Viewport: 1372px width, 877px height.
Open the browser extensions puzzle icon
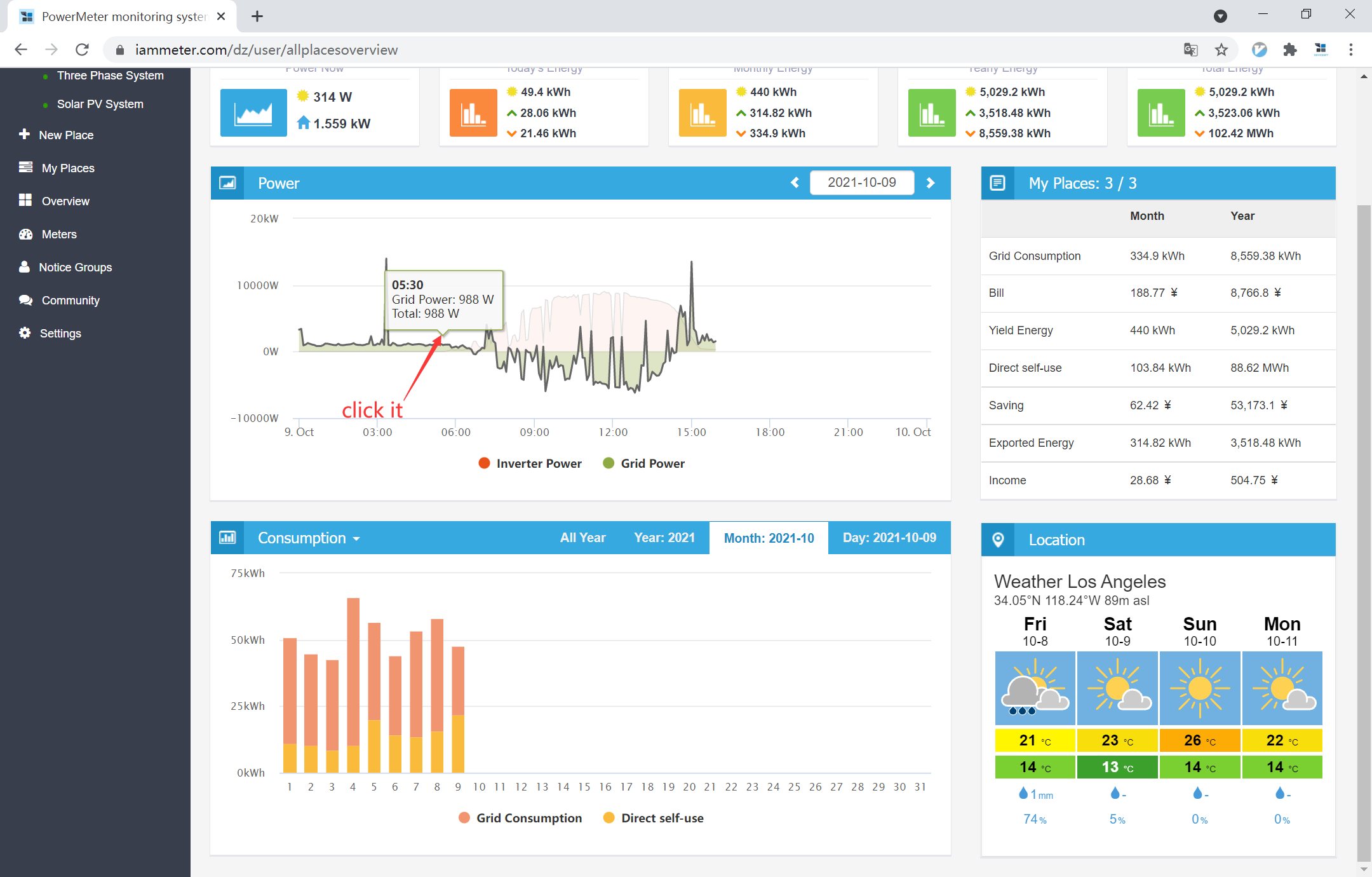(1289, 50)
